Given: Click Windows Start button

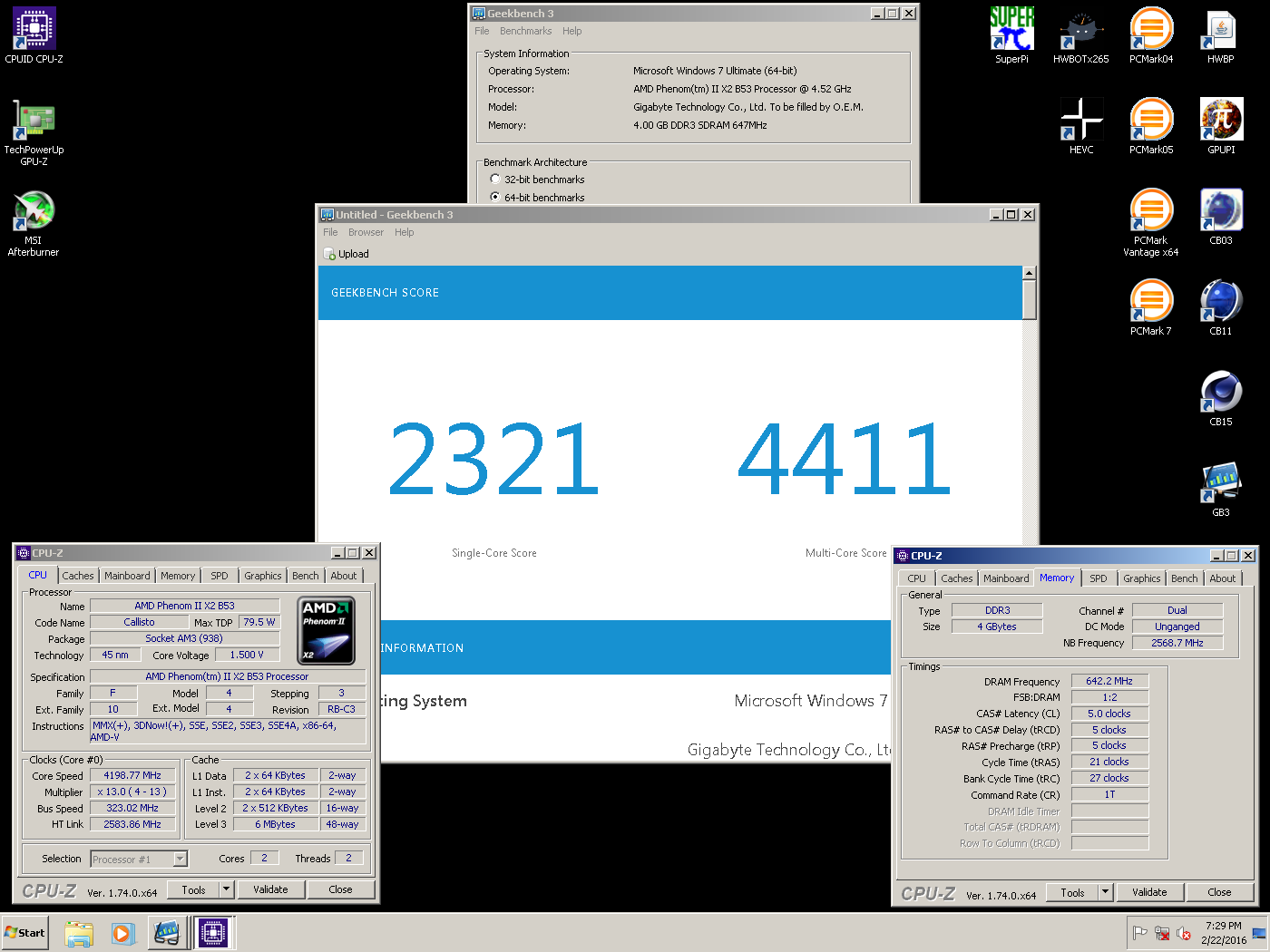Looking at the screenshot, I should pos(24,933).
